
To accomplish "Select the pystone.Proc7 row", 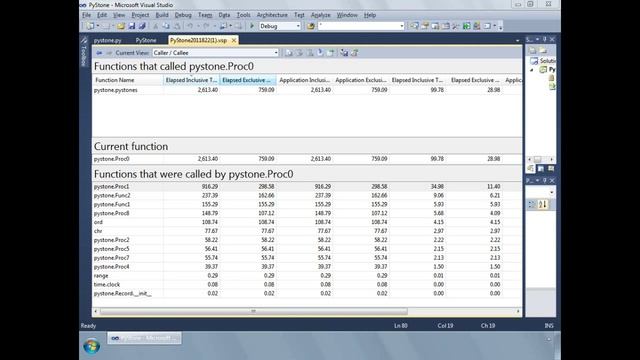I will (307, 258).
